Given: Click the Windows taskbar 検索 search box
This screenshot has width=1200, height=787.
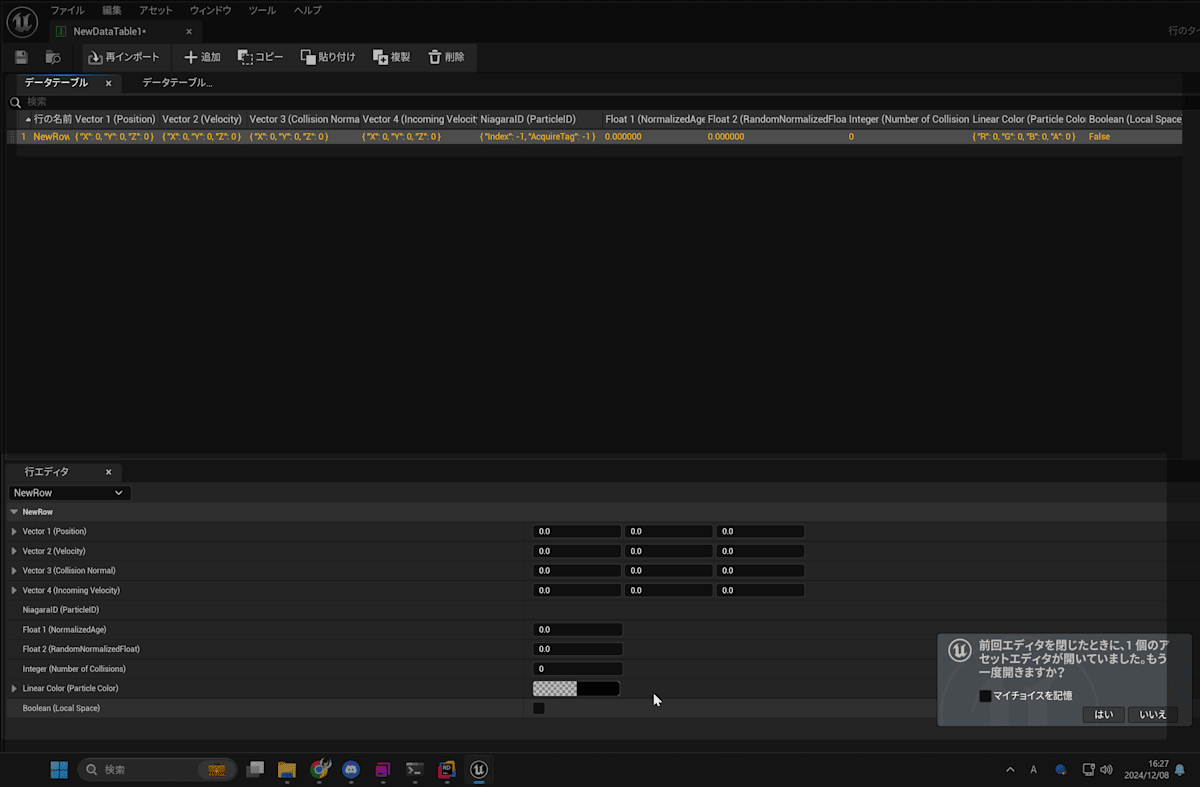Looking at the screenshot, I should [157, 769].
